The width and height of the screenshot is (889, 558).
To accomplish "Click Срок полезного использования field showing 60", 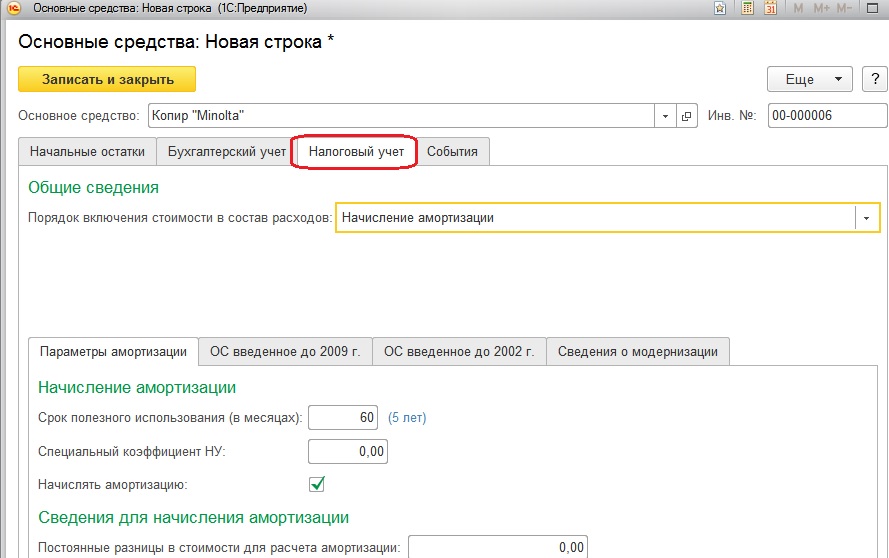I will pyautogui.click(x=343, y=418).
